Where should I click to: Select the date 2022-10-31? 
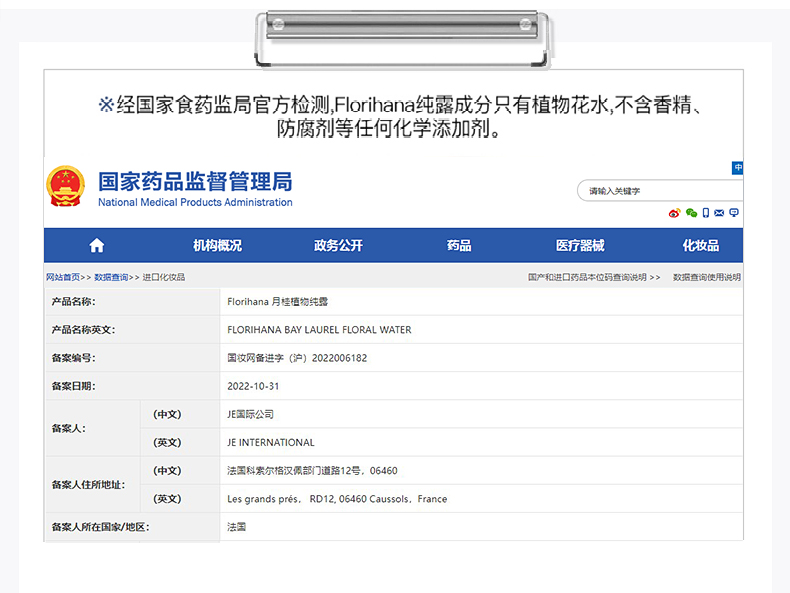[x=253, y=386]
